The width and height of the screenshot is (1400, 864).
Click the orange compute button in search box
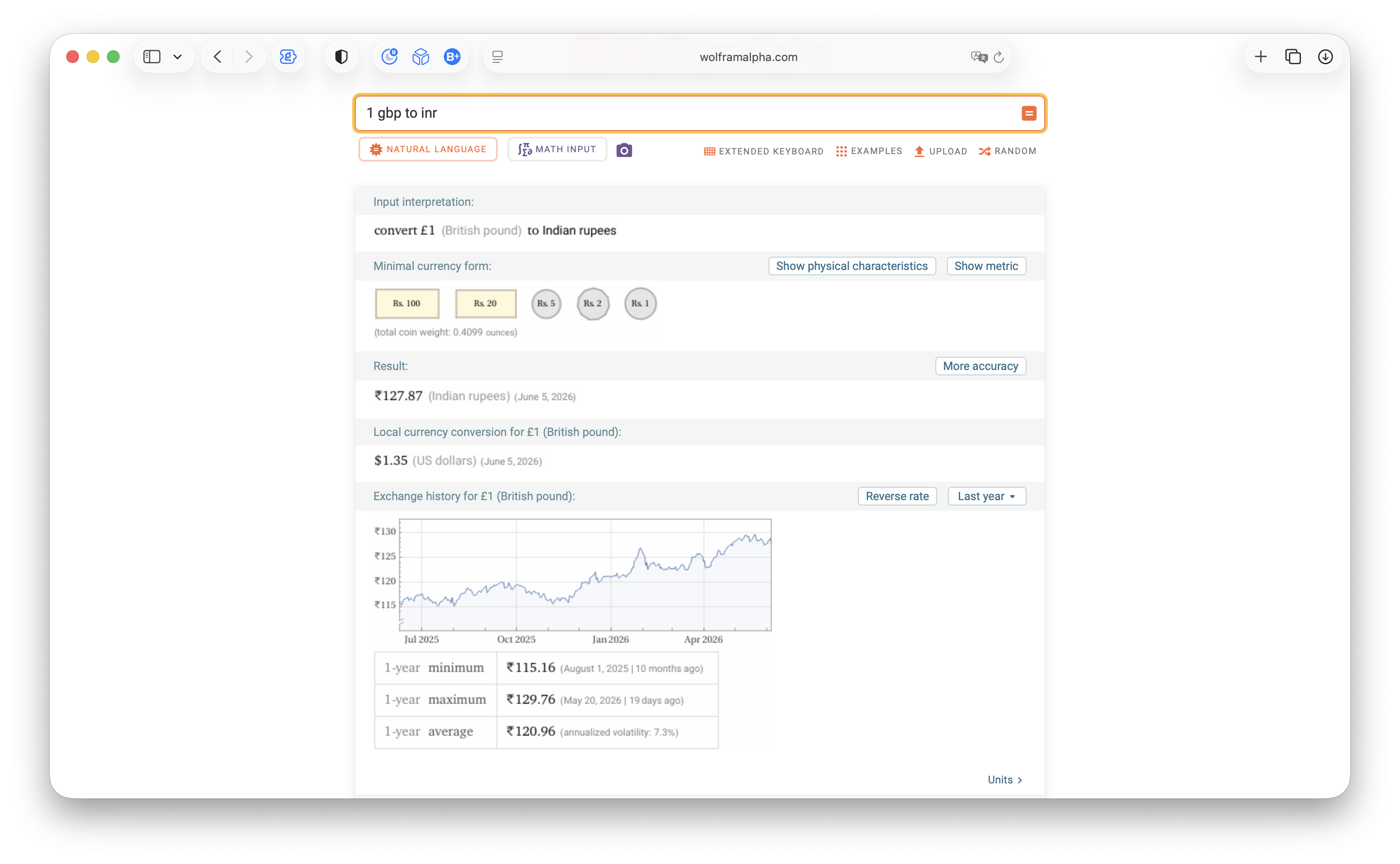(x=1029, y=113)
